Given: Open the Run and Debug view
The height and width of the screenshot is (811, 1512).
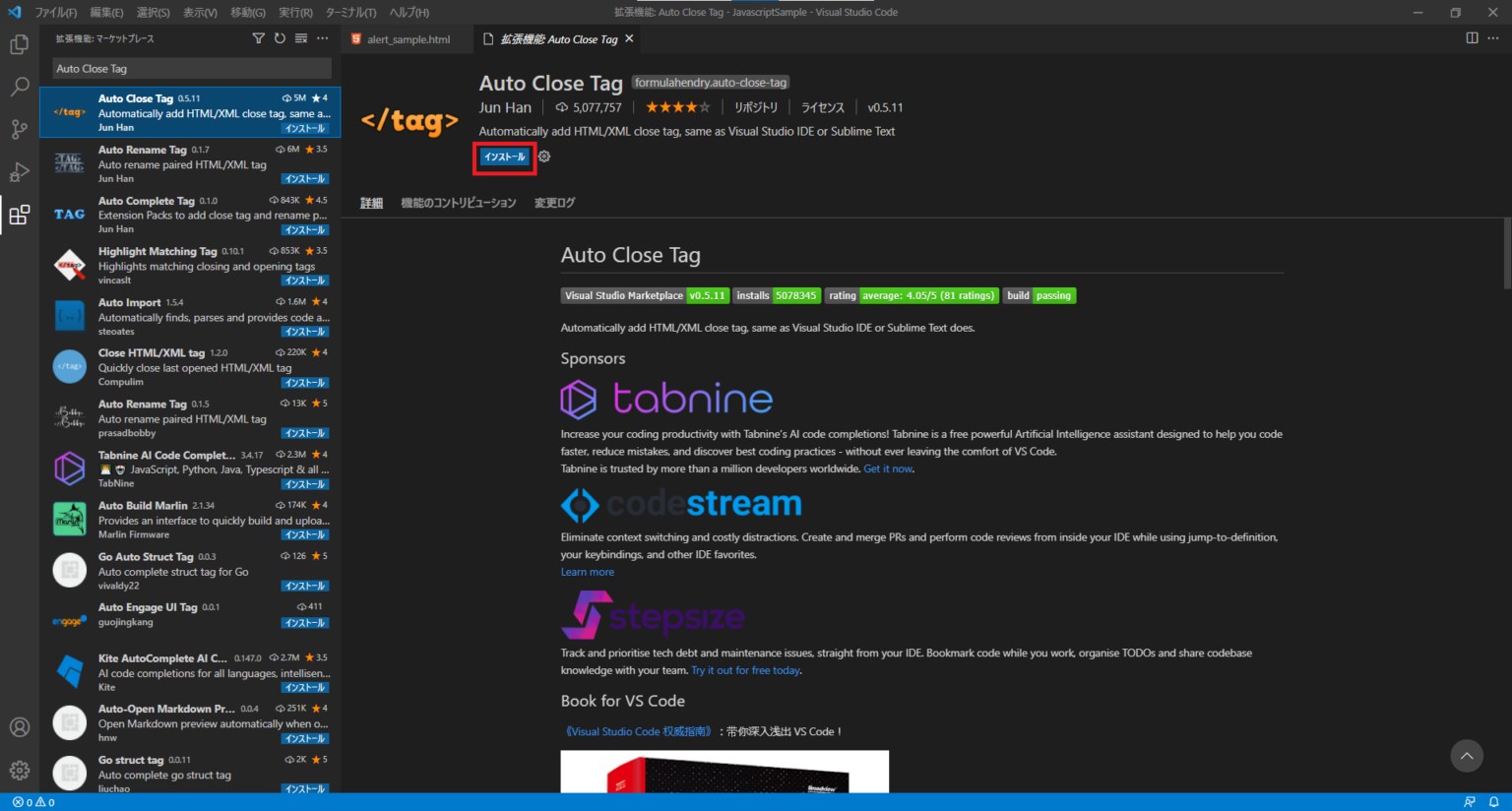Looking at the screenshot, I should (x=20, y=171).
